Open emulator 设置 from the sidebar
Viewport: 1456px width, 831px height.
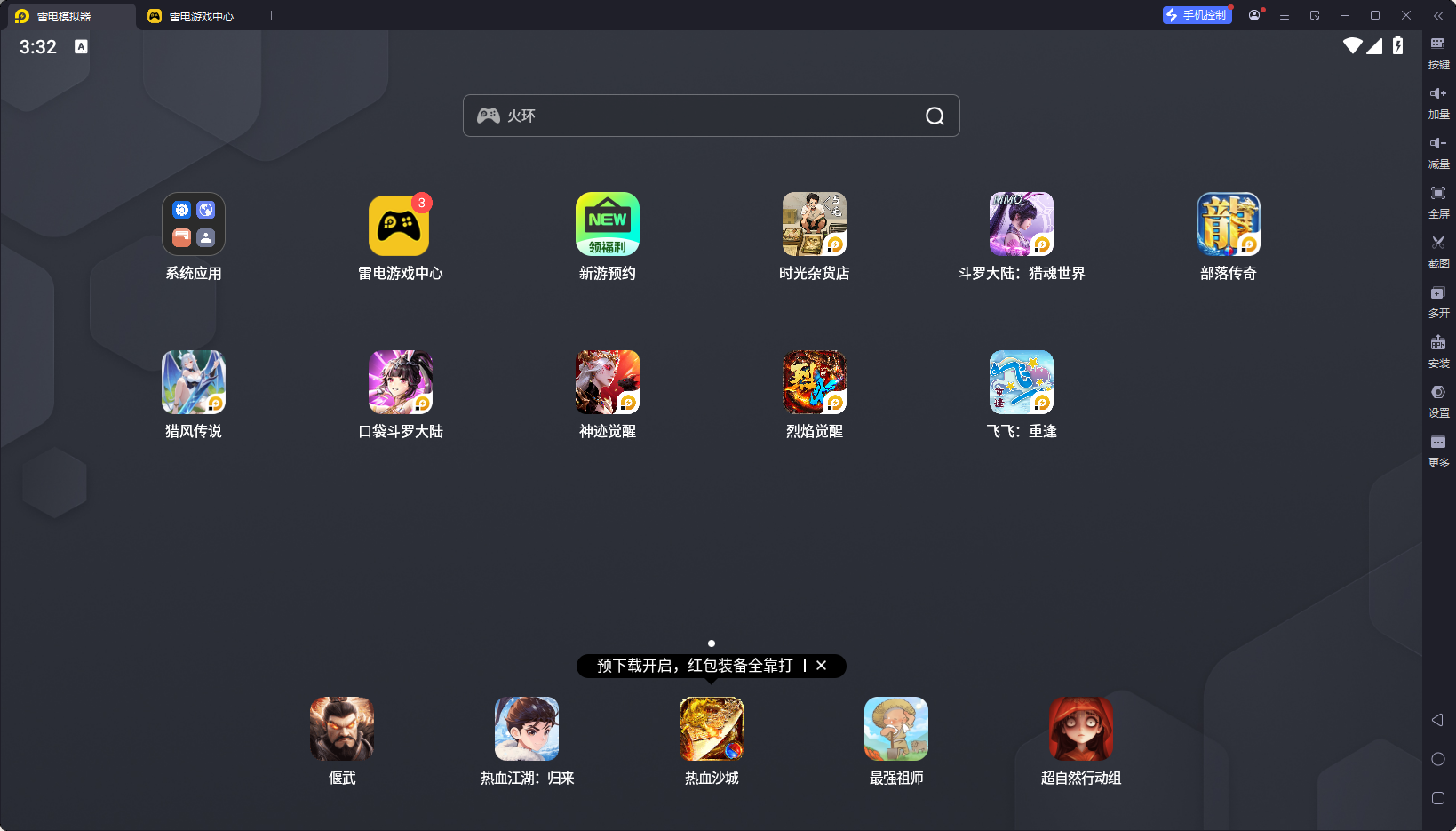1438,401
